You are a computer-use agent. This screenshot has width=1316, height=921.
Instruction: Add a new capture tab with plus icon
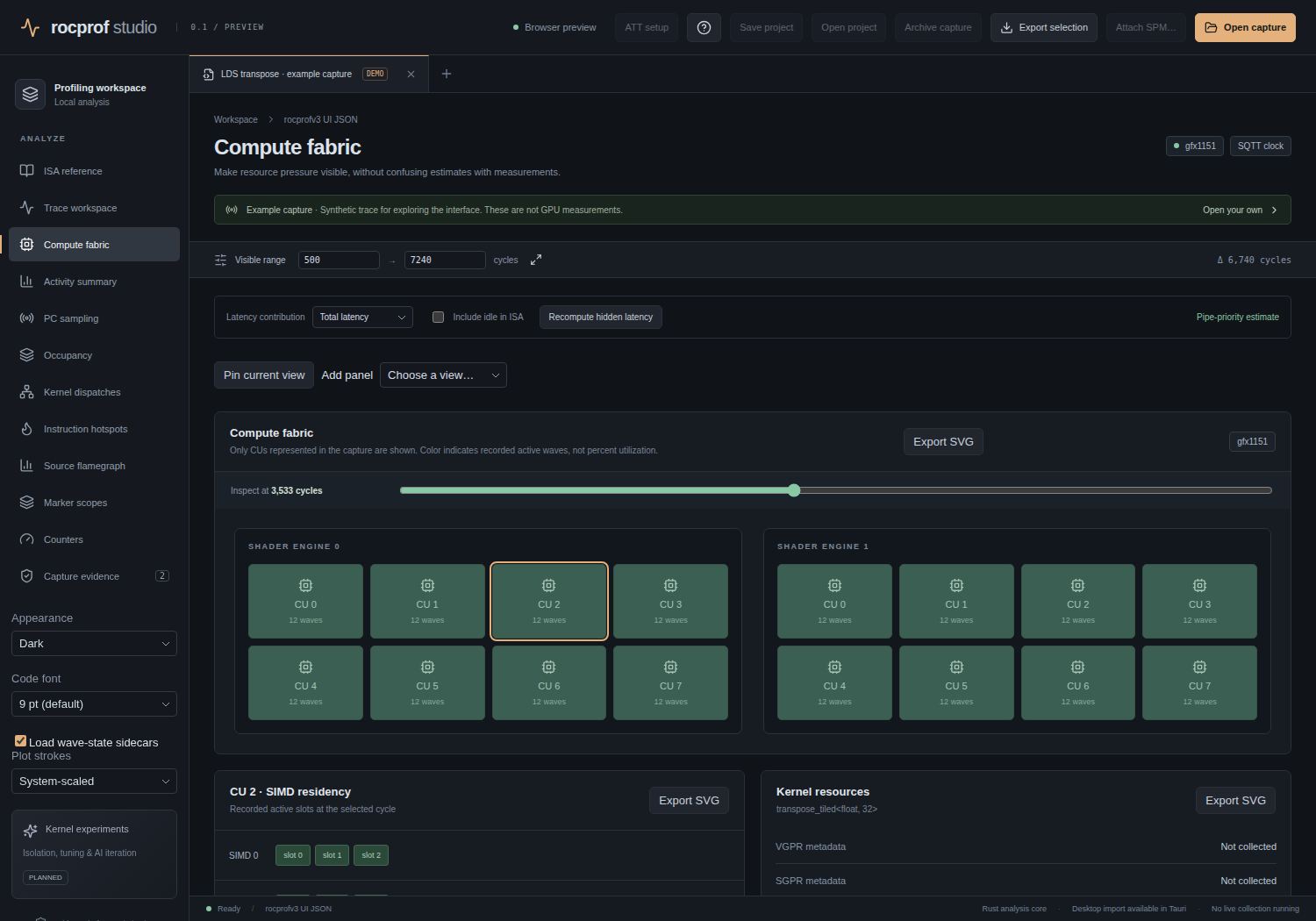click(x=447, y=74)
